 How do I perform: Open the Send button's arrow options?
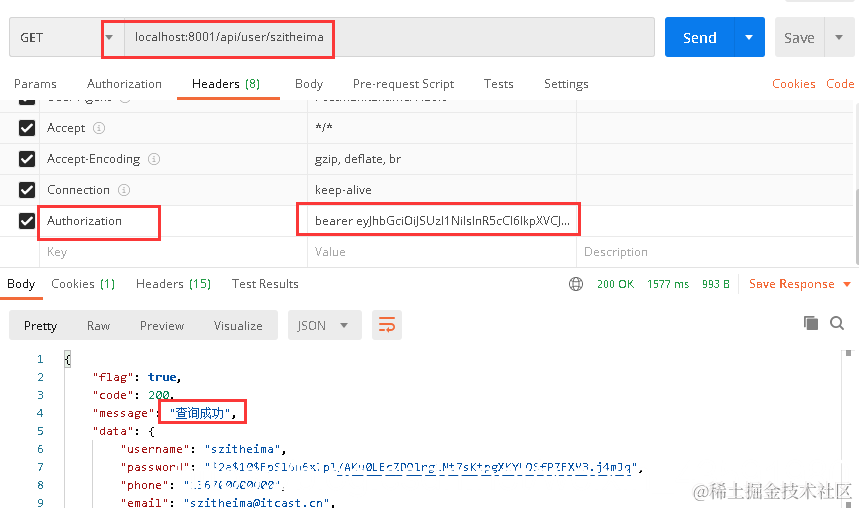(749, 37)
